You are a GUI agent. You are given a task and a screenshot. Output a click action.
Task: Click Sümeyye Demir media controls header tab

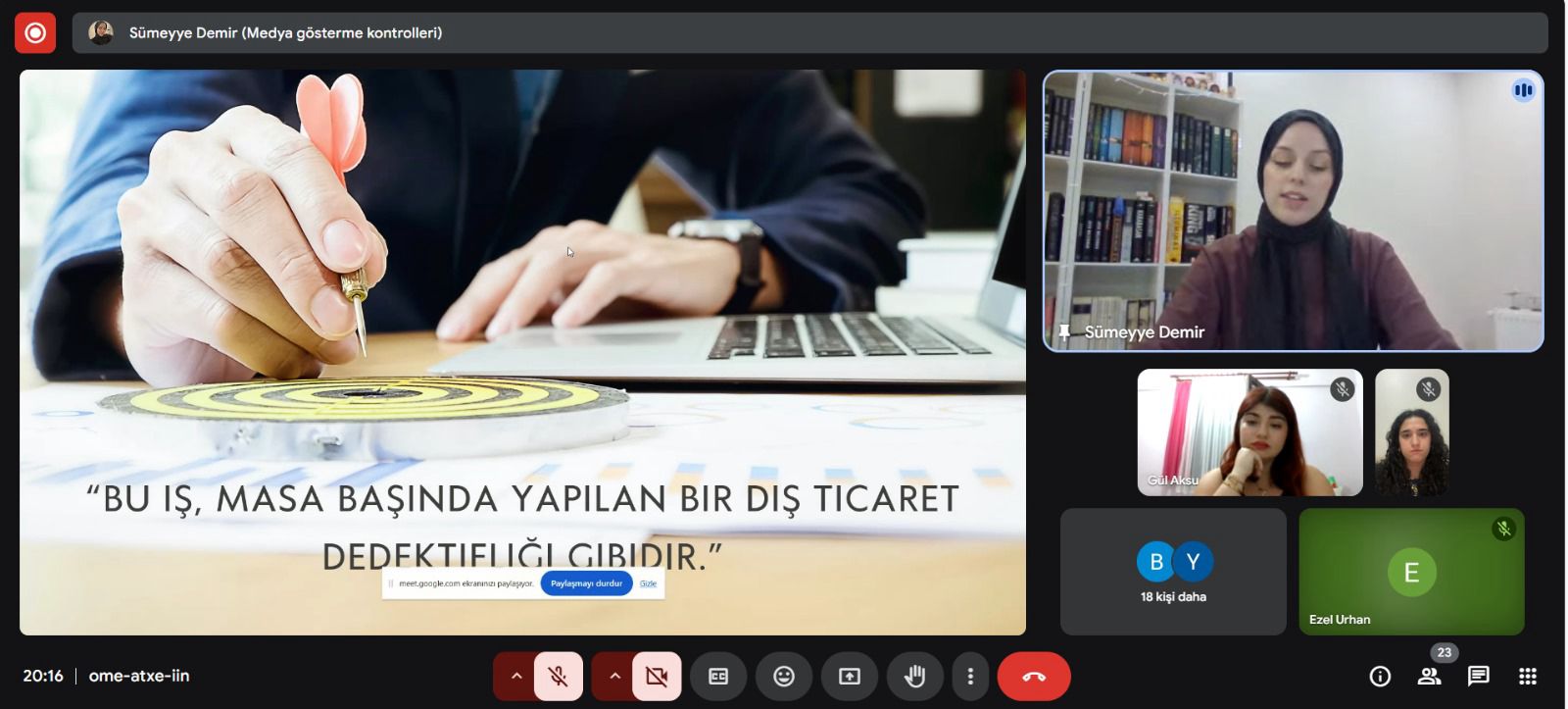[x=284, y=33]
